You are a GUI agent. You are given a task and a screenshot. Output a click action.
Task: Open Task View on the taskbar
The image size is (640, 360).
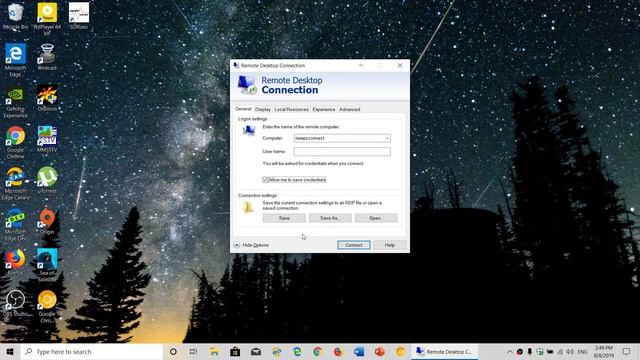click(x=193, y=351)
